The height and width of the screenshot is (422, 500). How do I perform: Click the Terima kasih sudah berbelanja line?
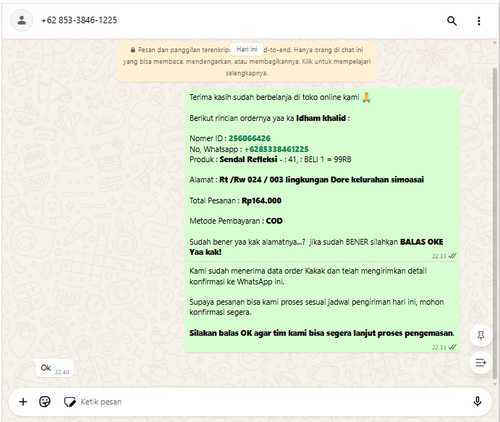(280, 97)
